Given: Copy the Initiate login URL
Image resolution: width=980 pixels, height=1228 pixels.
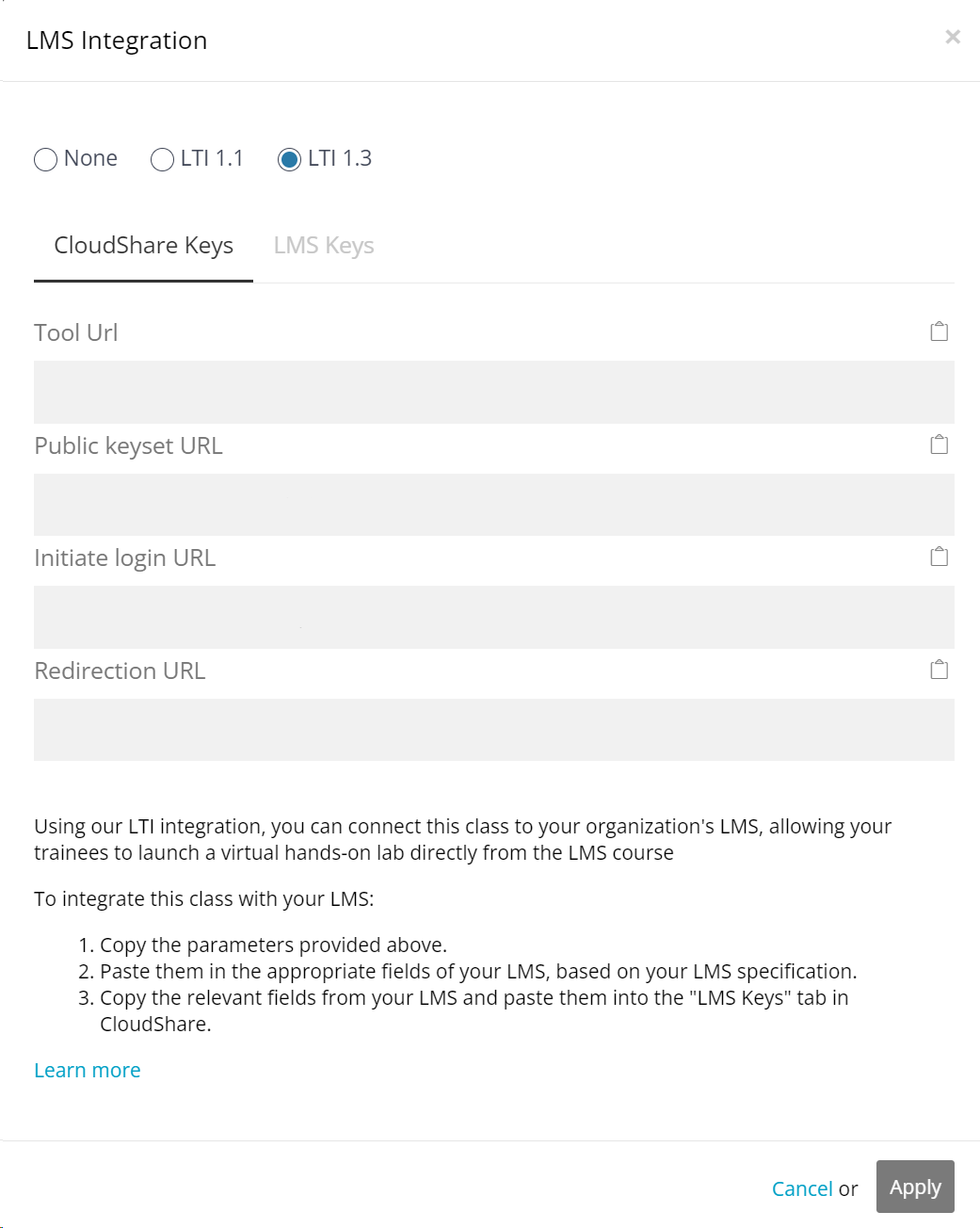Looking at the screenshot, I should (x=939, y=557).
